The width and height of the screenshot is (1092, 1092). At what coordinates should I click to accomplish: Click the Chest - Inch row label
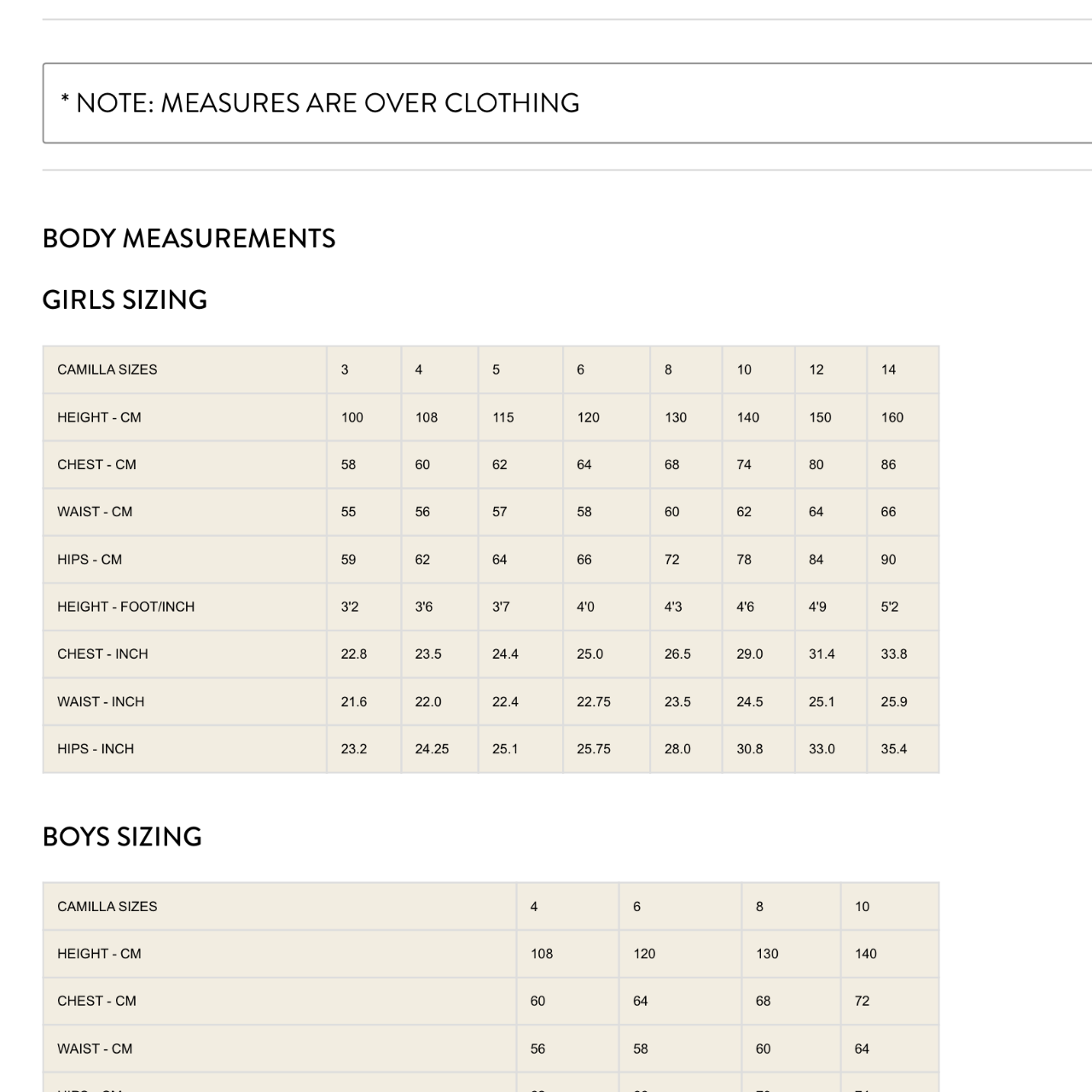102,653
